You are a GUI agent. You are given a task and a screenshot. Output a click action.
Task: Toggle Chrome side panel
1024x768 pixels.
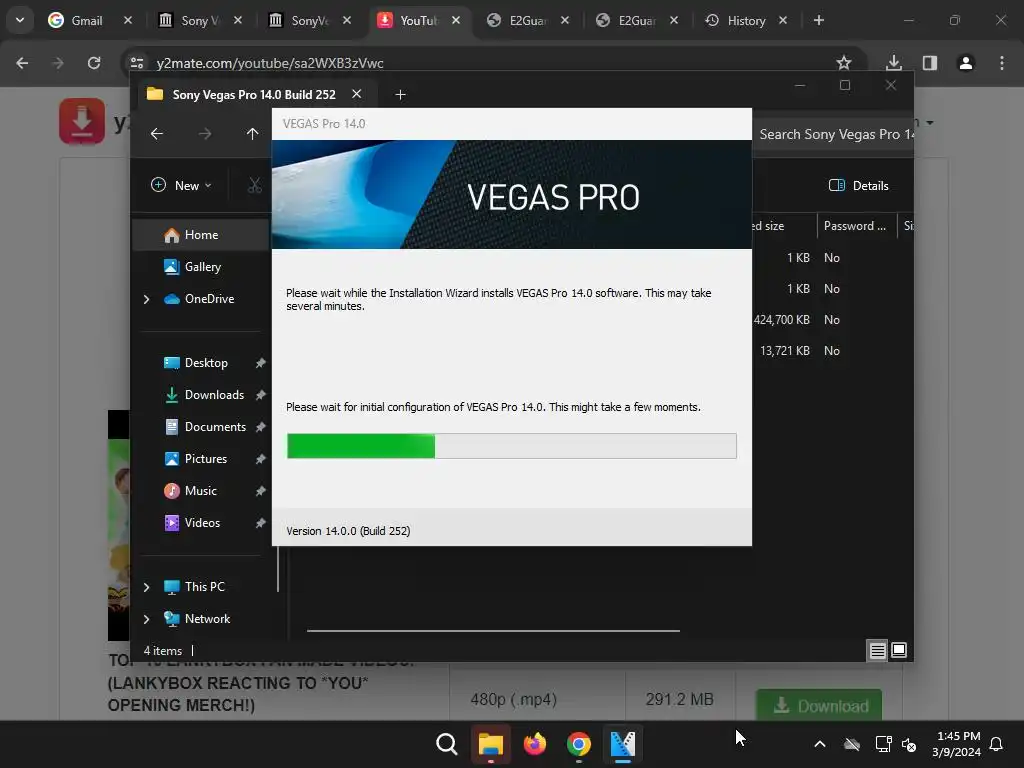tap(930, 63)
